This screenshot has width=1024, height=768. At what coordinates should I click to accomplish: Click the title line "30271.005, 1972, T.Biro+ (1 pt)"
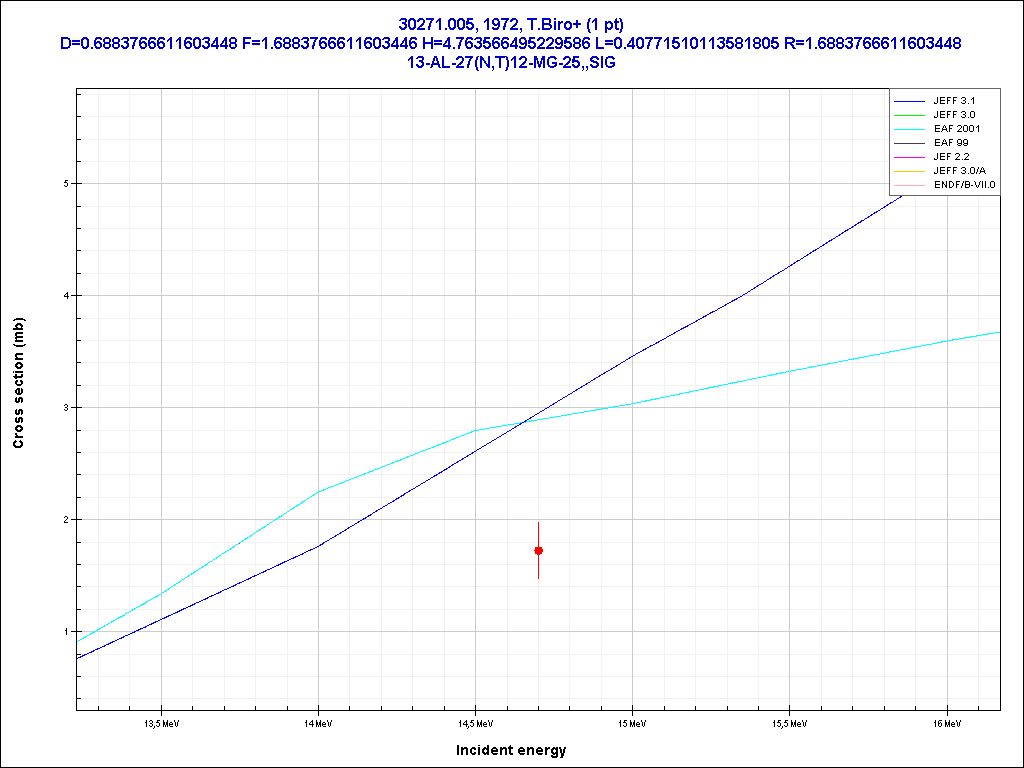pos(511,24)
